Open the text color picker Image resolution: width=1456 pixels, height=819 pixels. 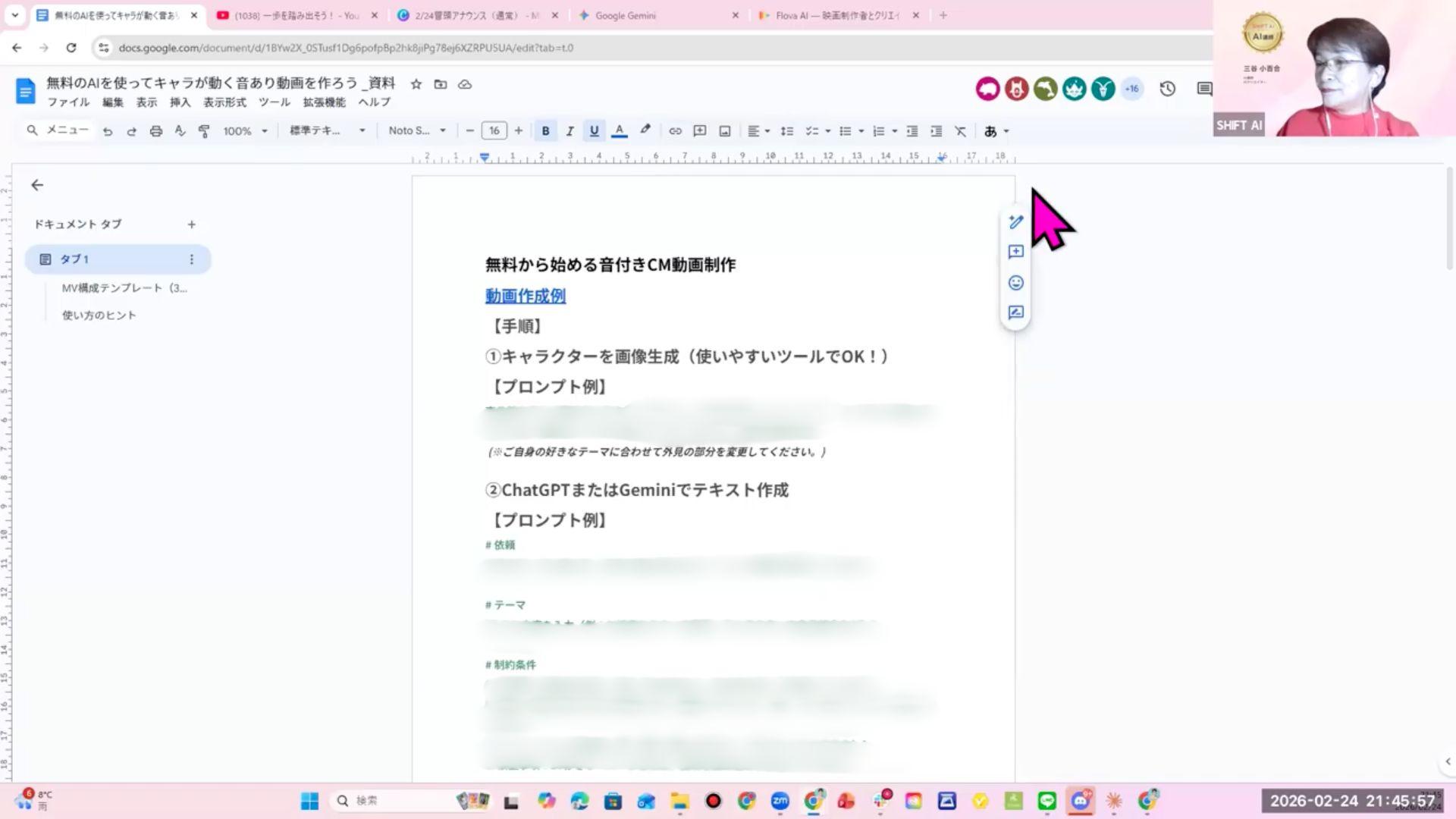coord(619,131)
